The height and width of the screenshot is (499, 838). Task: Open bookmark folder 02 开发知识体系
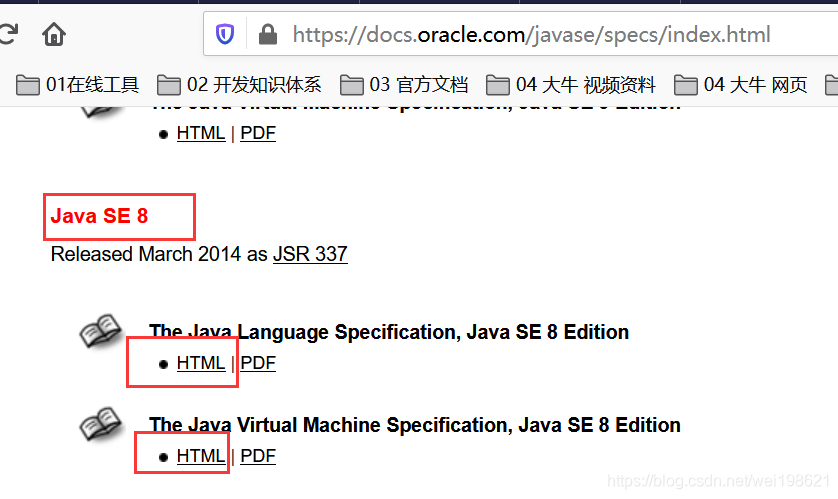click(x=239, y=84)
